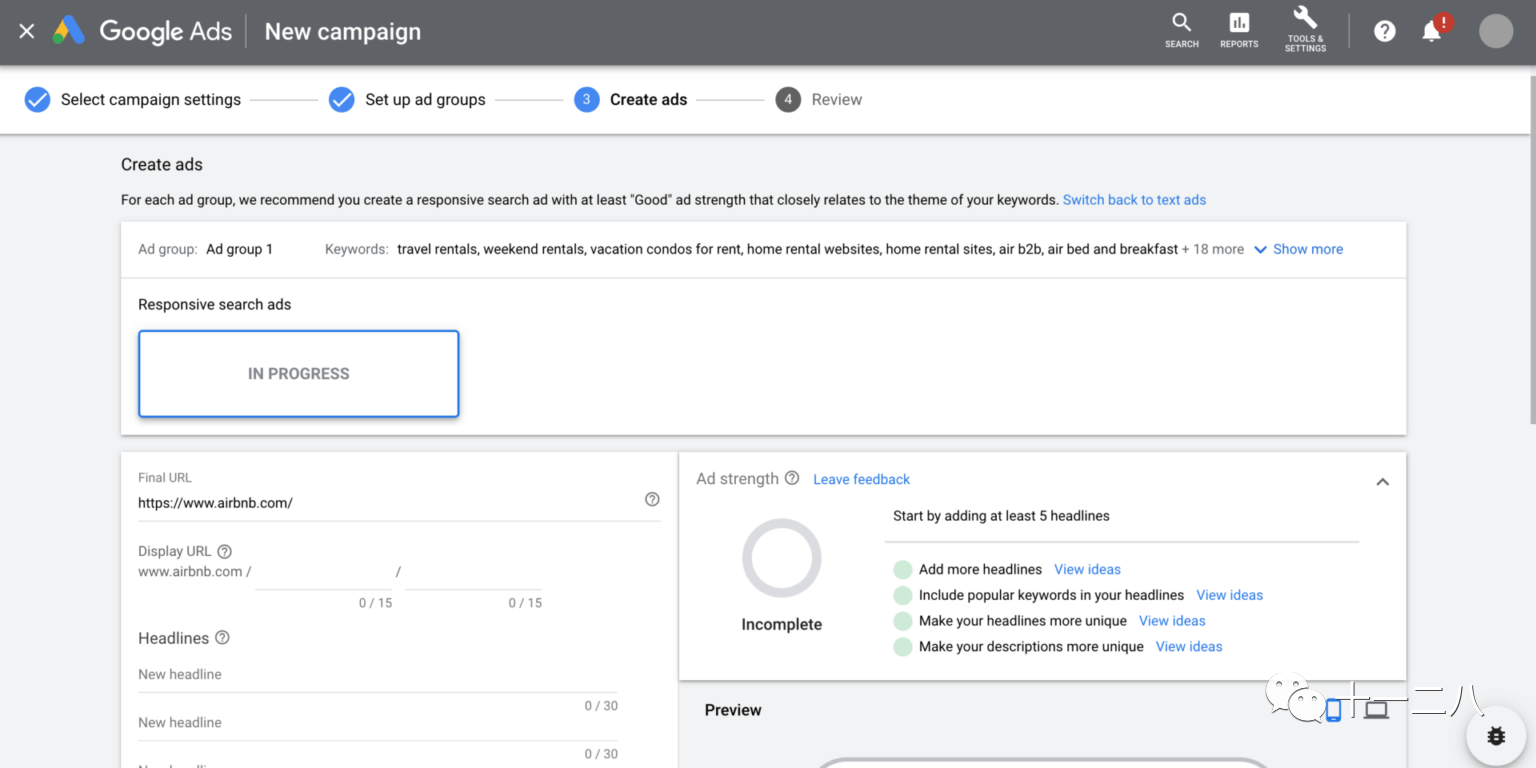Click the bug report icon button
The height and width of the screenshot is (768, 1536).
click(x=1495, y=736)
